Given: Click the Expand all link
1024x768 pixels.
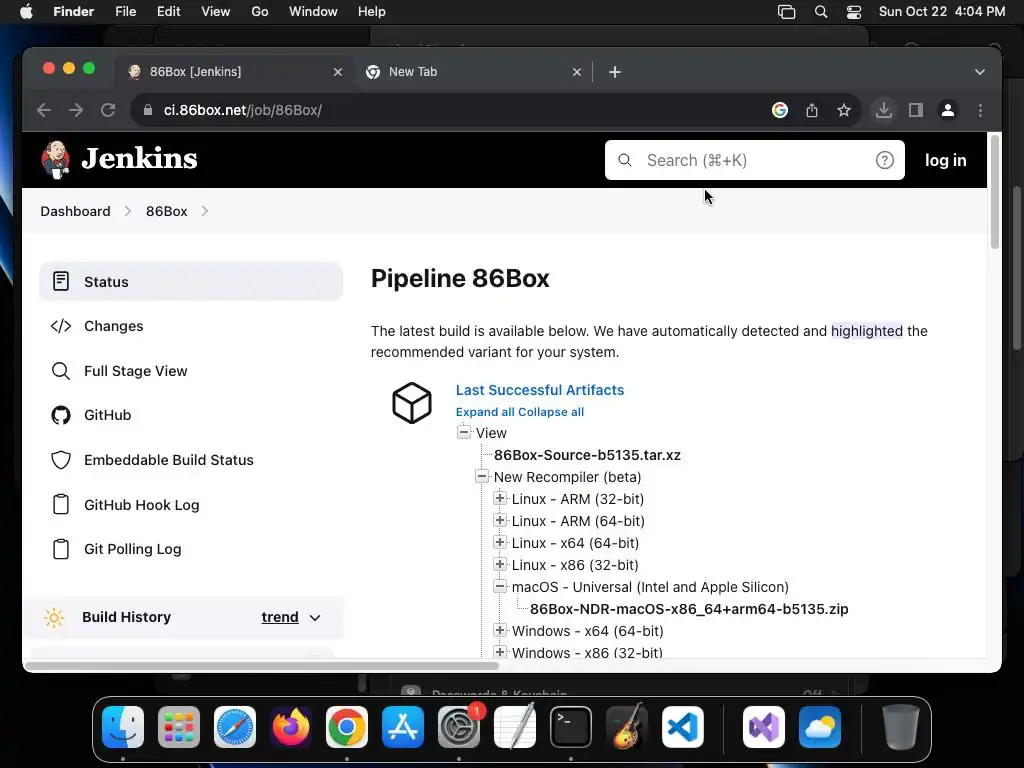Looking at the screenshot, I should tap(485, 412).
